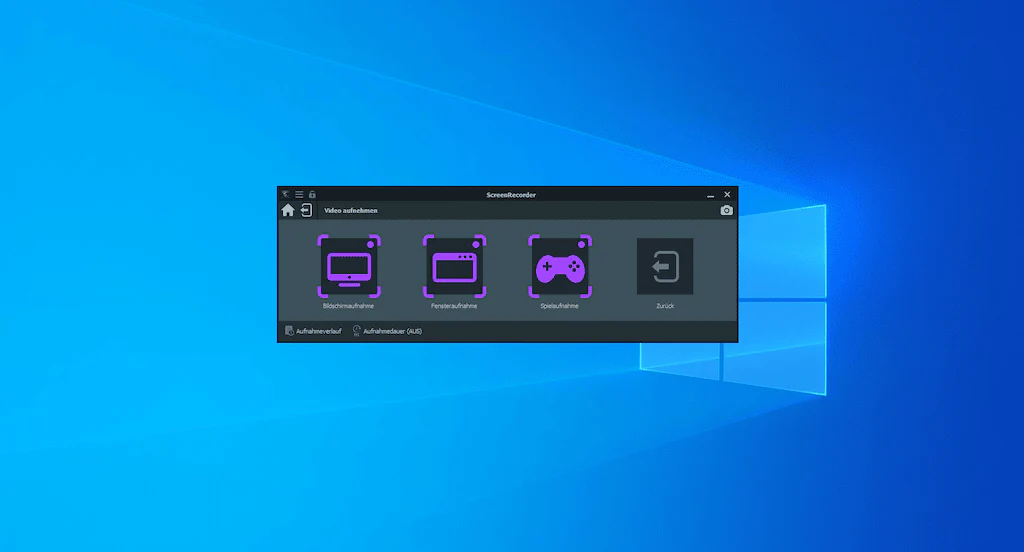The width and height of the screenshot is (1024, 552).
Task: Open Aufnahmeverlauf recording history
Action: (313, 331)
